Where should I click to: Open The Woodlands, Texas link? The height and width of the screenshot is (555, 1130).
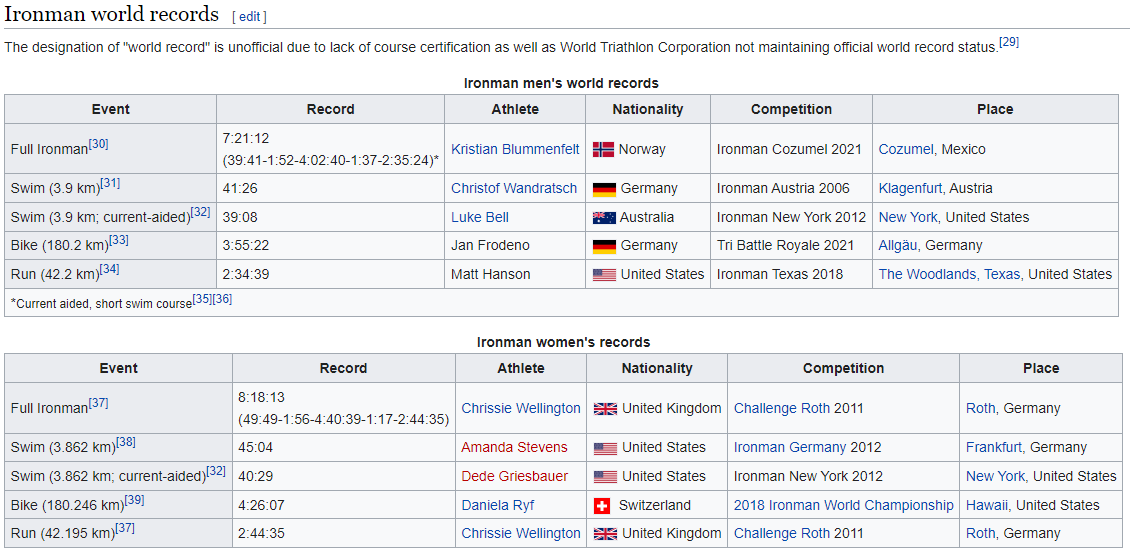(x=949, y=274)
